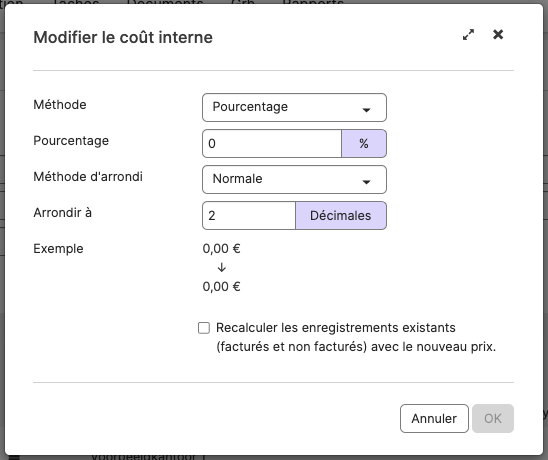The width and height of the screenshot is (548, 460).
Task: Click the Pourcentage value input field
Action: [272, 144]
